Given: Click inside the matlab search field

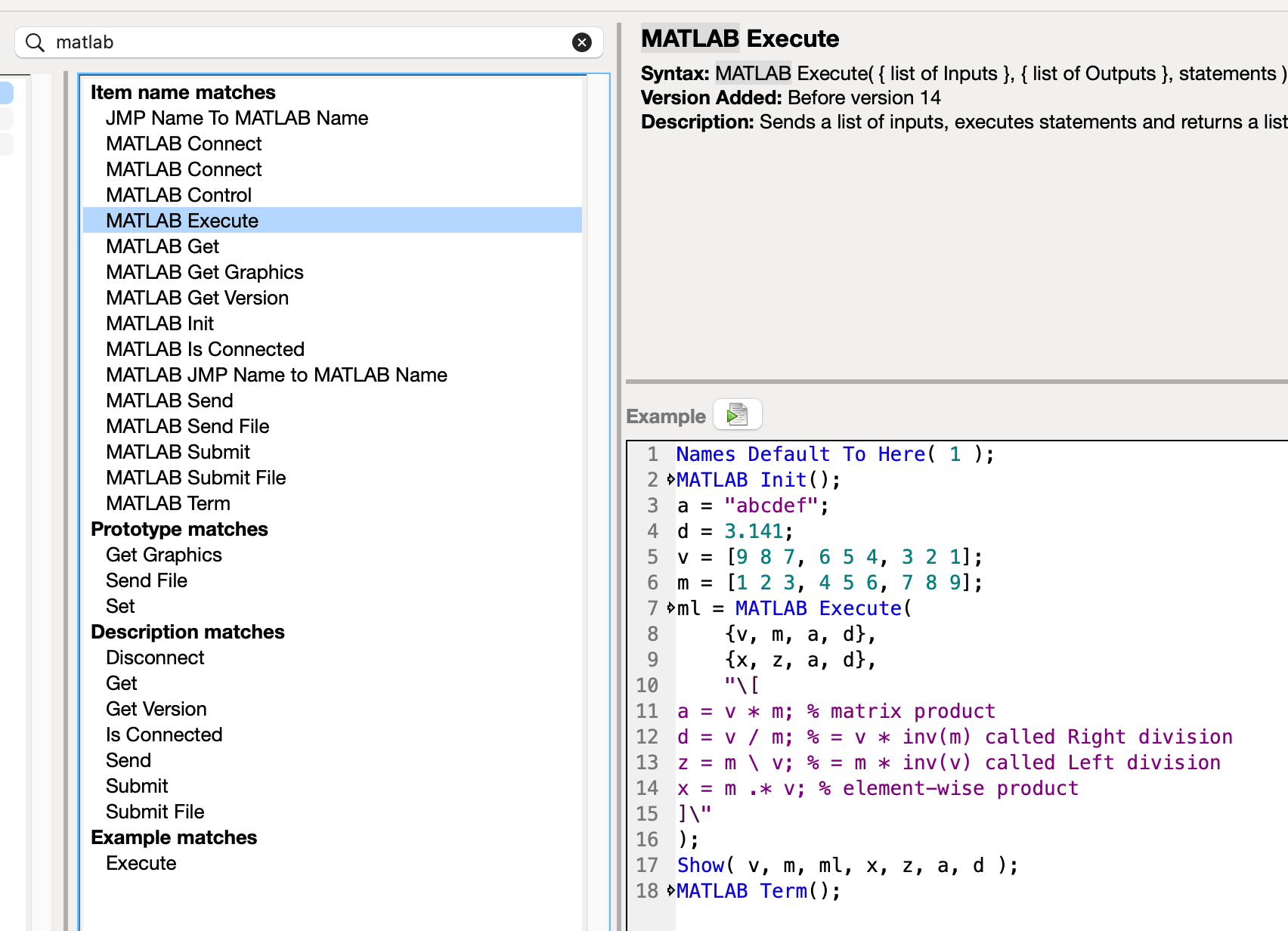Looking at the screenshot, I should point(227,42).
